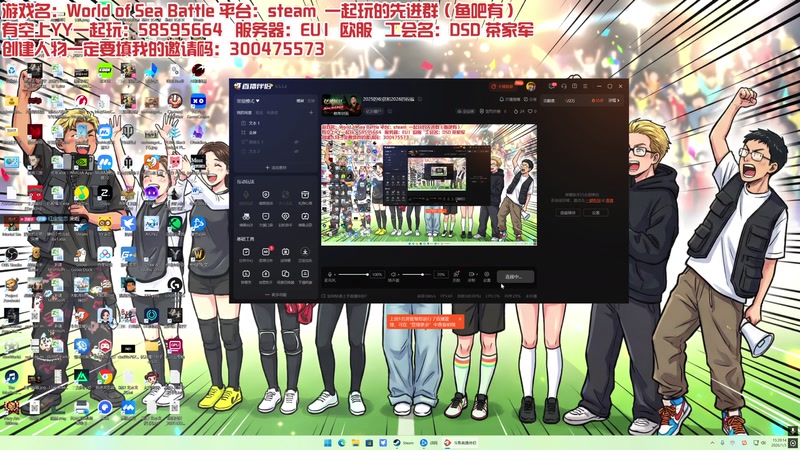The height and width of the screenshot is (450, 800).
Task: Open the heart-shaped fan club interactive icon
Action: click(x=285, y=216)
